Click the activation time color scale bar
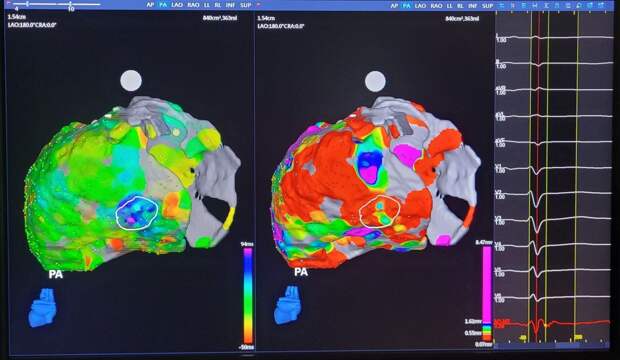620x360 pixels. tap(248, 295)
